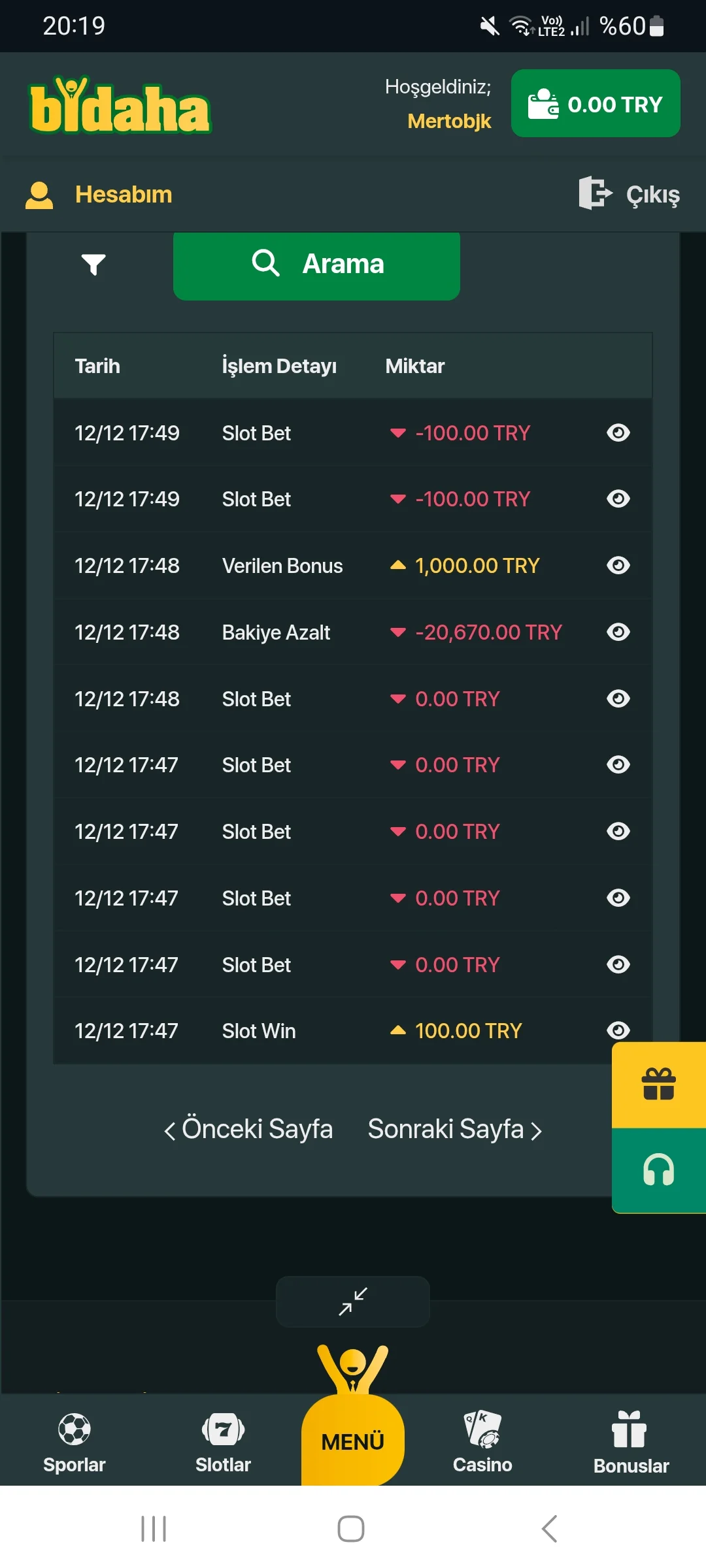Open the filter funnel icon
This screenshot has height=1568, width=706.
(x=93, y=264)
